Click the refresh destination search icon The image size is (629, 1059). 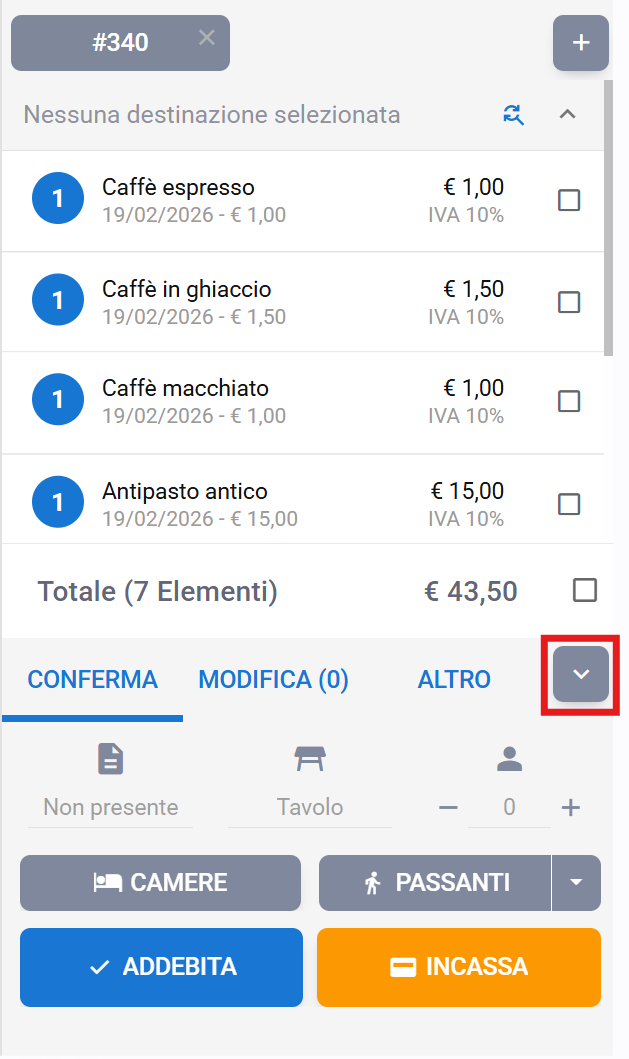click(514, 114)
